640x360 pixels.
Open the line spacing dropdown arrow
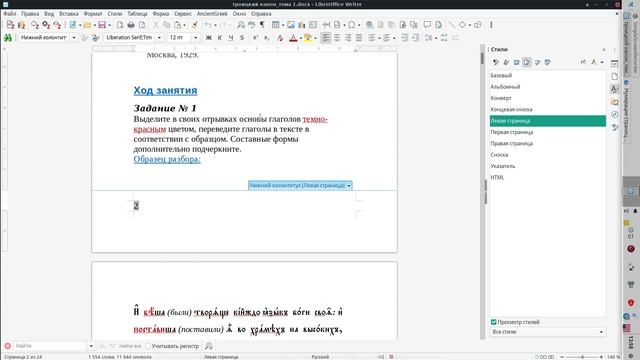(x=436, y=38)
